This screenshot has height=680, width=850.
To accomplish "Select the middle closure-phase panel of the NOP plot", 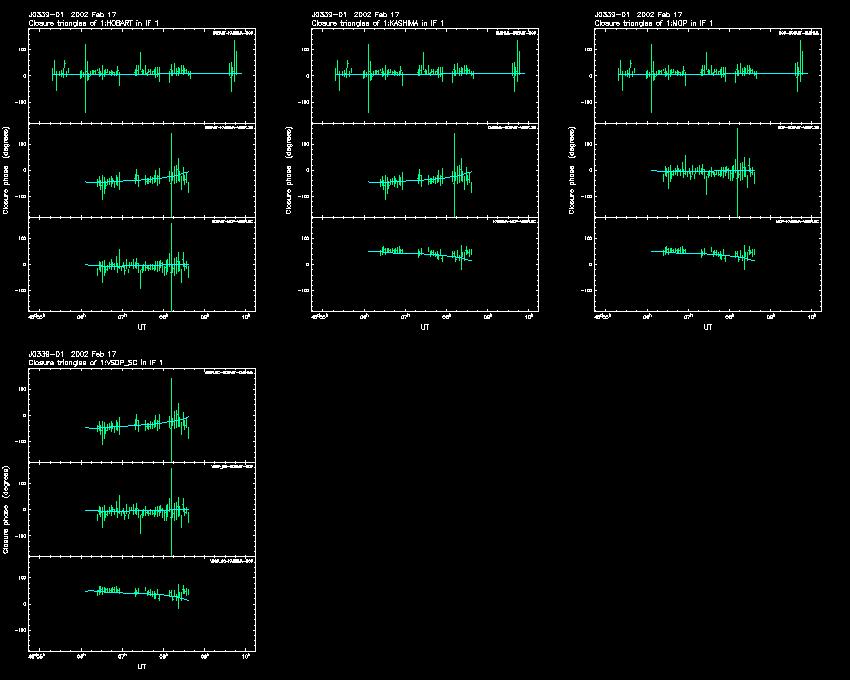I will (708, 170).
